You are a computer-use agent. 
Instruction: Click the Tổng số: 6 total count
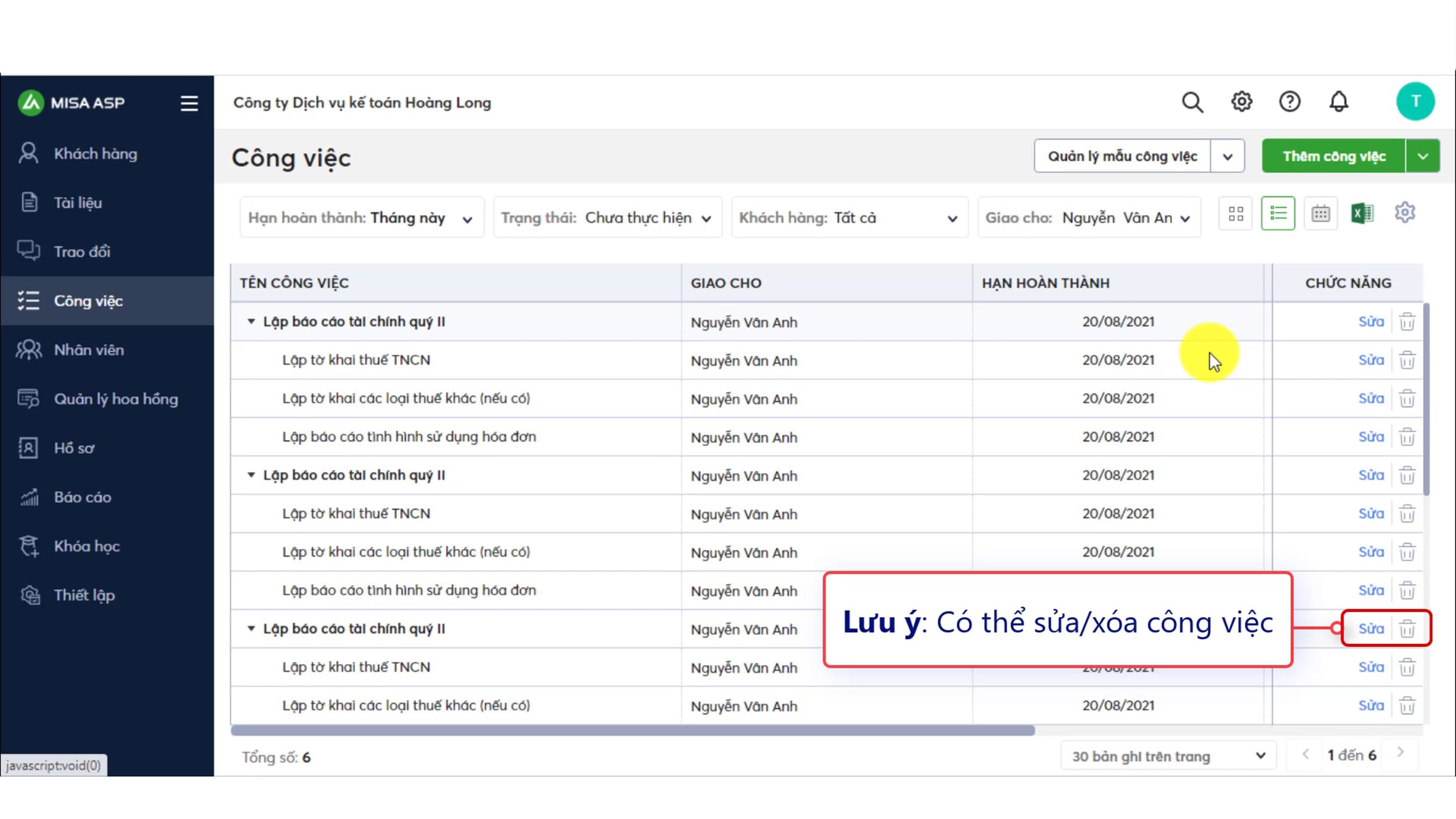(x=276, y=757)
